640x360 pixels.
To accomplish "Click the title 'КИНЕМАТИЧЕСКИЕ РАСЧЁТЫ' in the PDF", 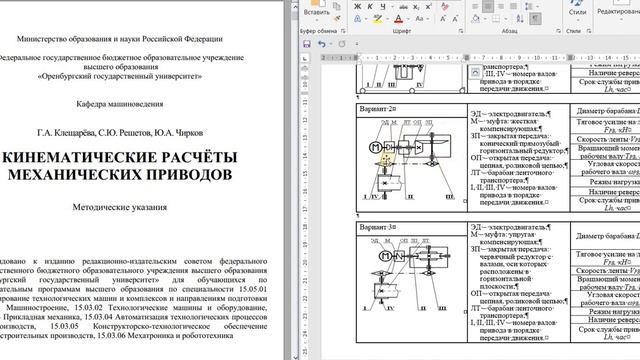I will 120,157.
